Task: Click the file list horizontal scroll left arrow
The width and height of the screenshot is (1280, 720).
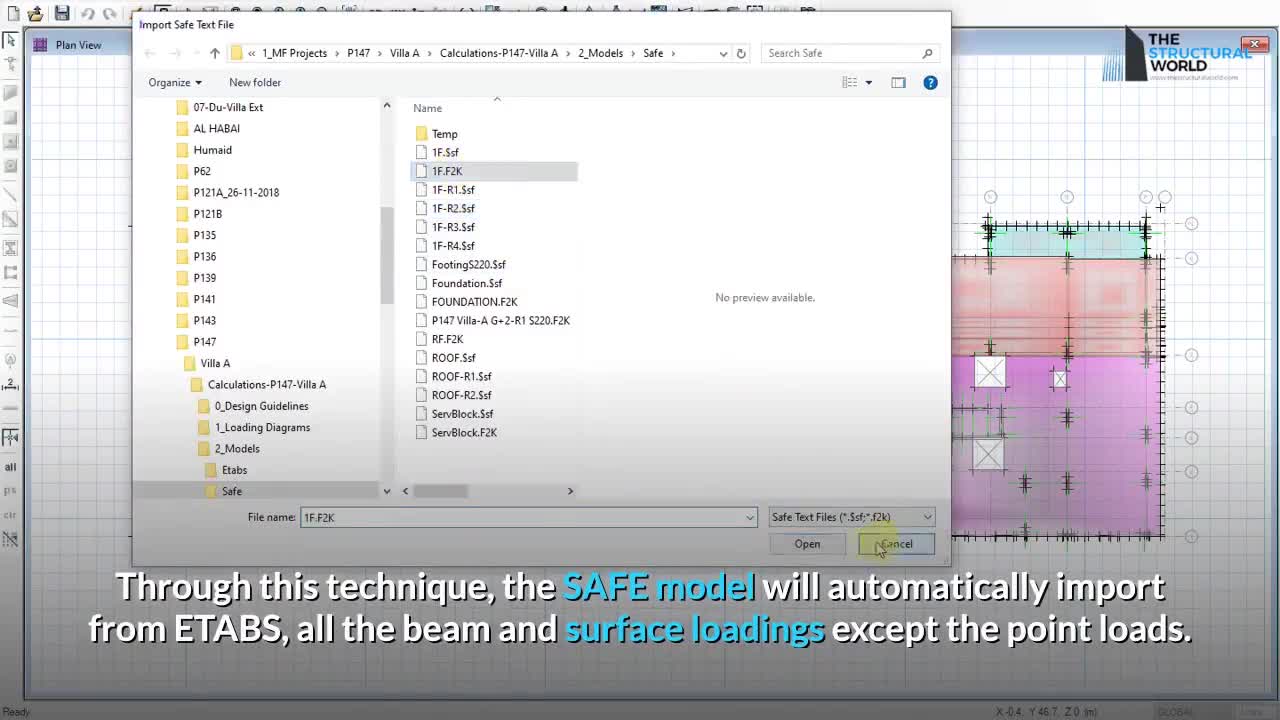Action: pos(405,491)
